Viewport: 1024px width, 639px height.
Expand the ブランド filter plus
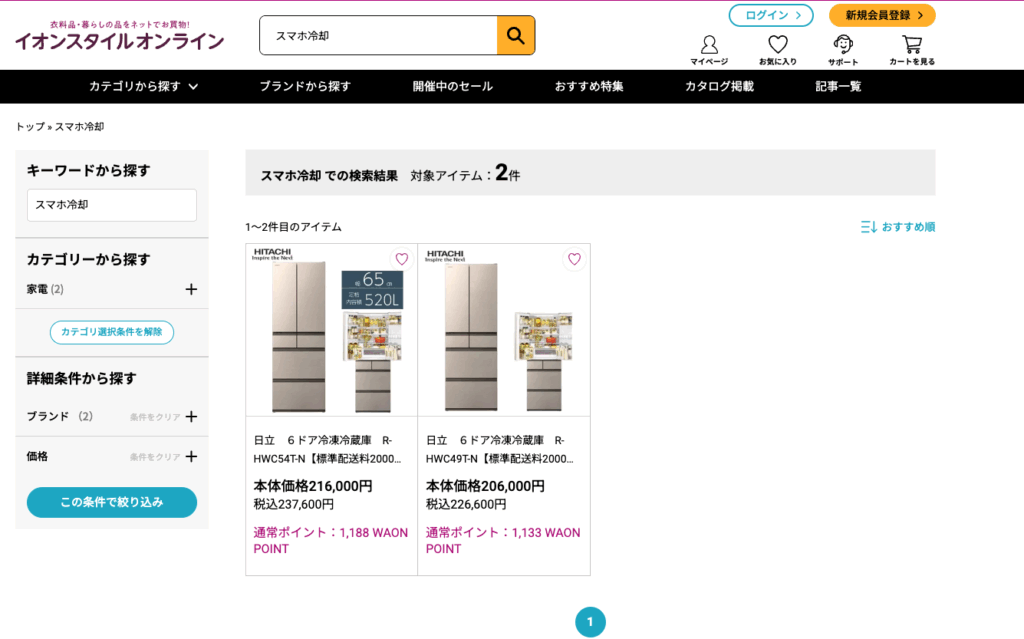(x=191, y=416)
